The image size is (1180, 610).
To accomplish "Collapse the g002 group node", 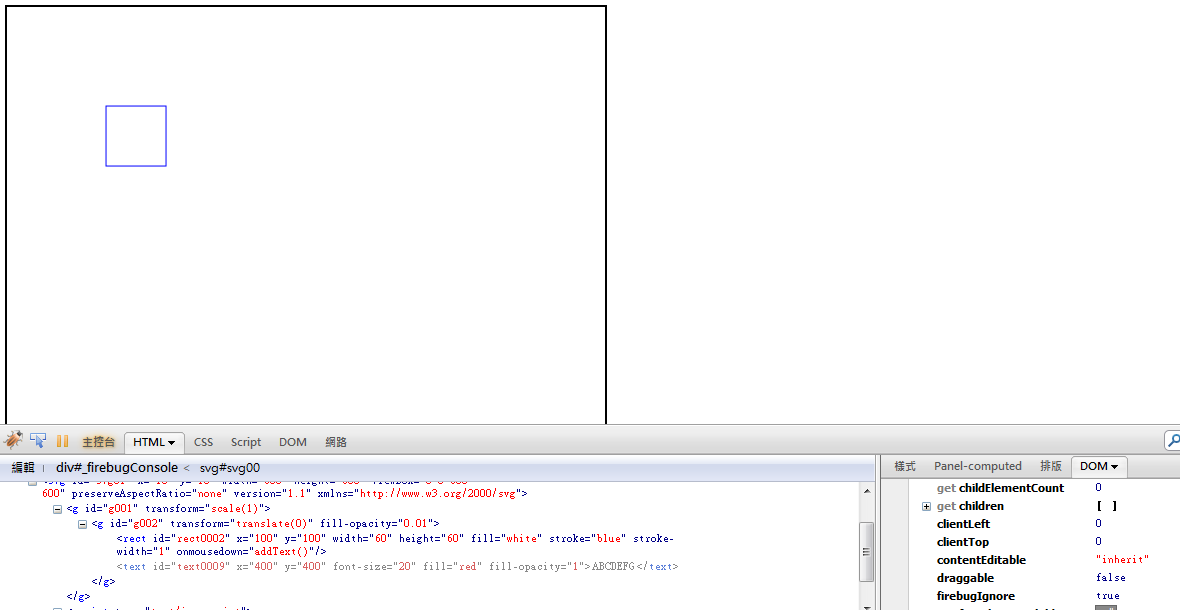I will tap(83, 523).
